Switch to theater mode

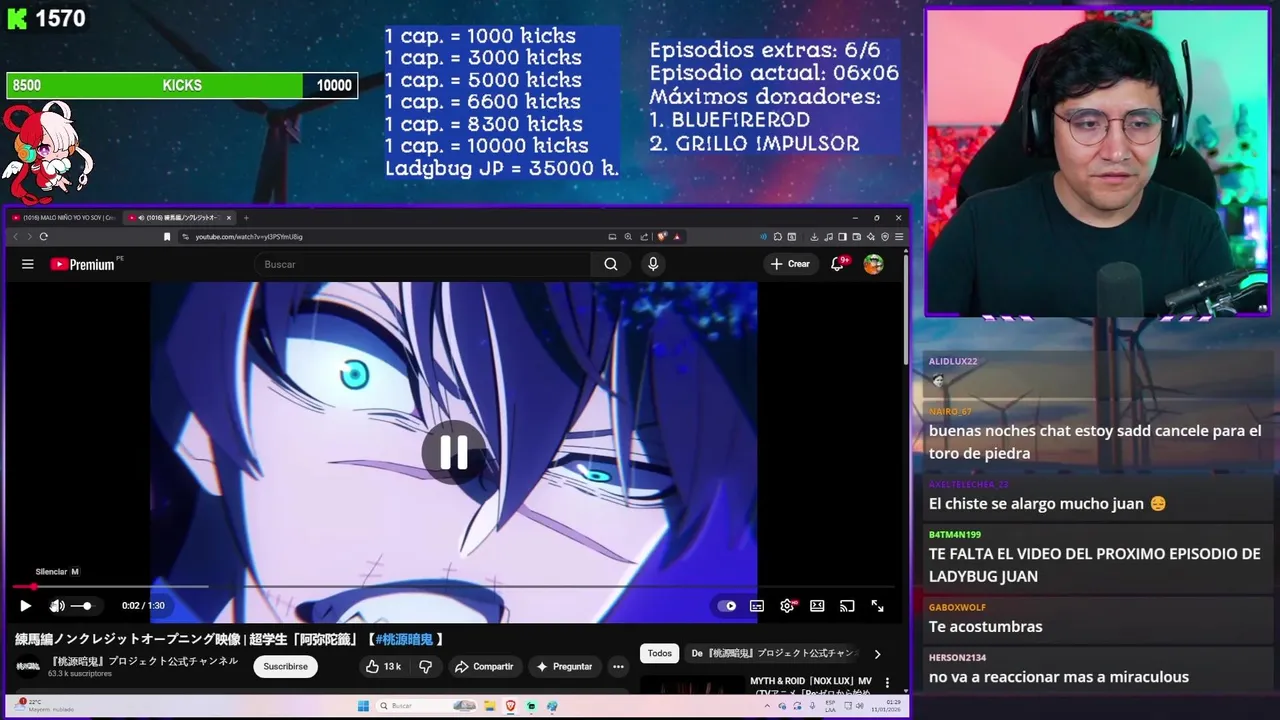click(817, 606)
